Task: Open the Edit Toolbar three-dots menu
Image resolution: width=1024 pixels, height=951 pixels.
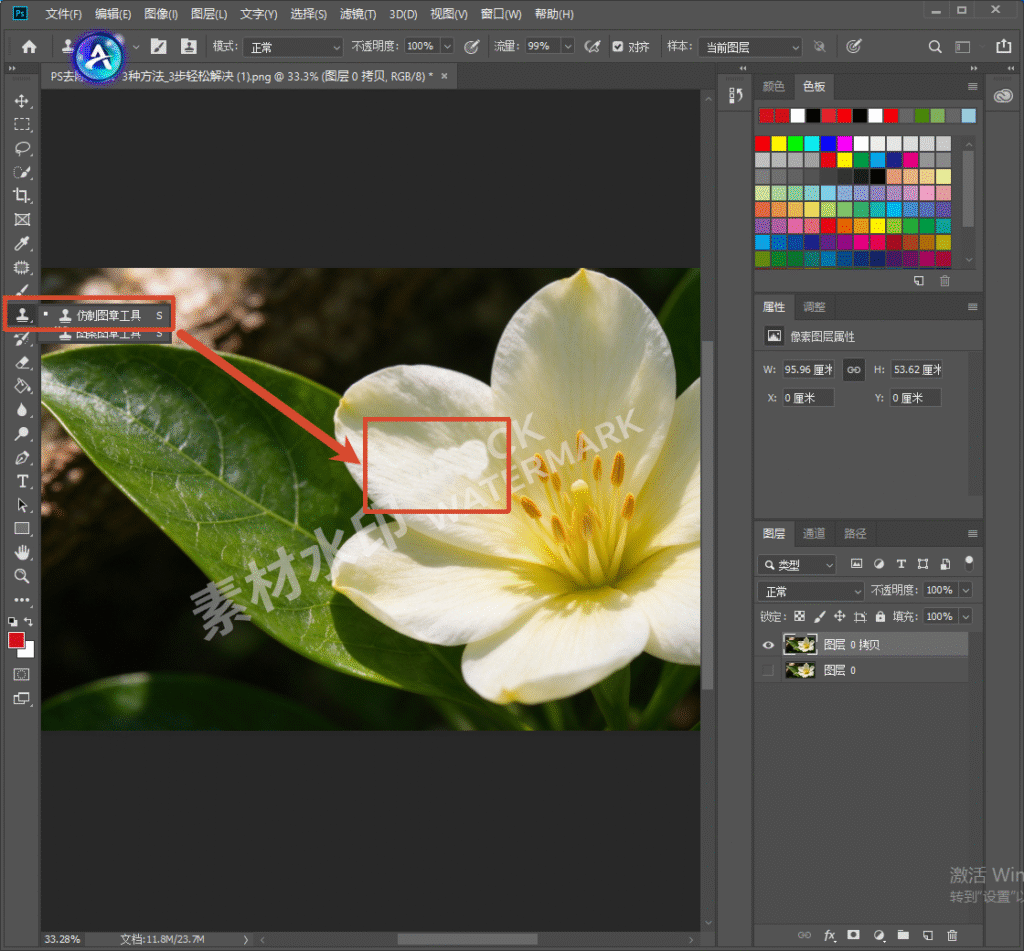Action: [22, 600]
